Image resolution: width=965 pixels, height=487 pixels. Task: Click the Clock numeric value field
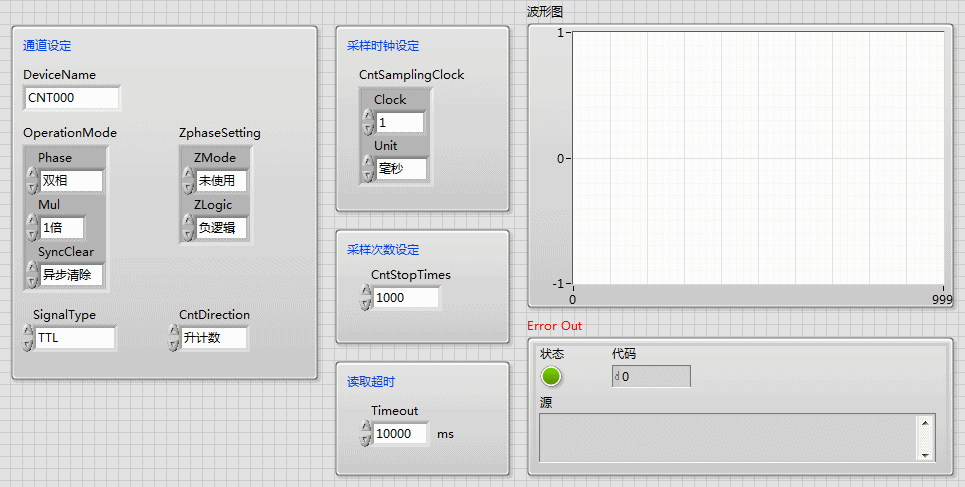[400, 122]
